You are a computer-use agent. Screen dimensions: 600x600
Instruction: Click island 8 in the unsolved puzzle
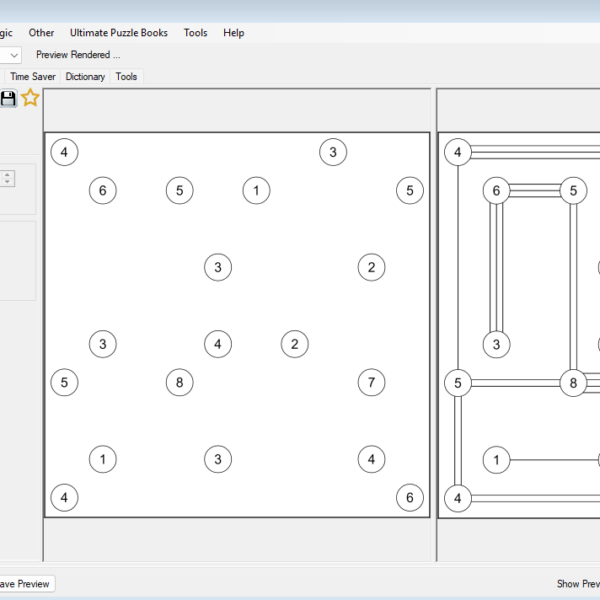pos(179,382)
